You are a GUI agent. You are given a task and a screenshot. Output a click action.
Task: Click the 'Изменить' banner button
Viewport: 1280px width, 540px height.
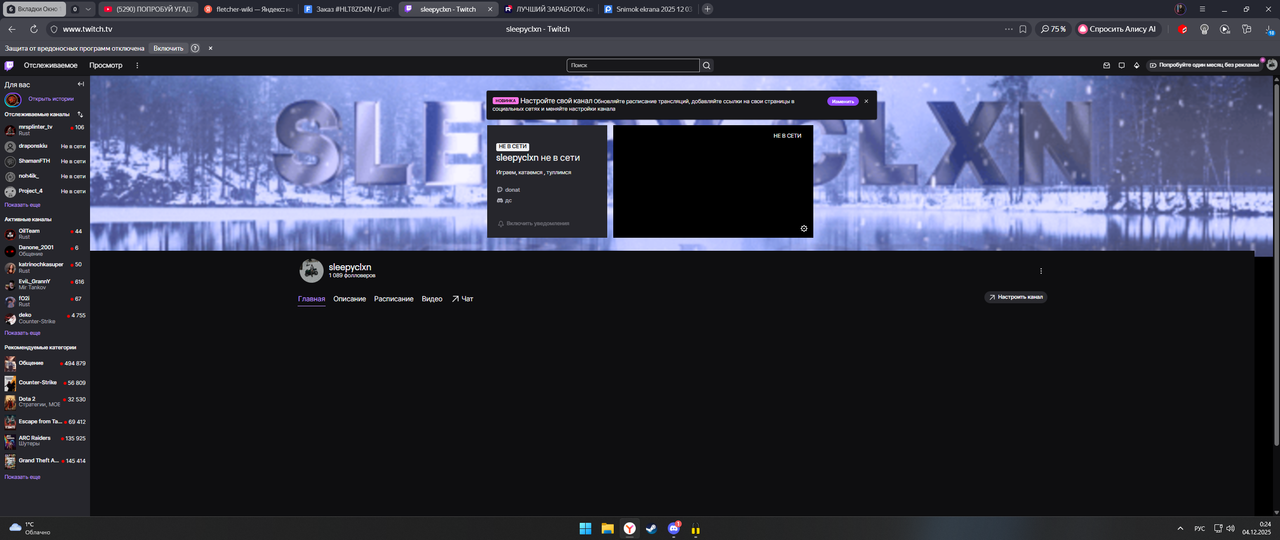843,101
